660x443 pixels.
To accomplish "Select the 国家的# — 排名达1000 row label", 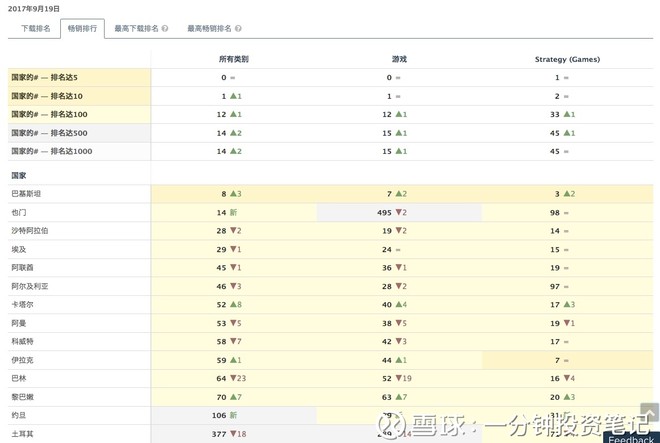I will [x=51, y=151].
